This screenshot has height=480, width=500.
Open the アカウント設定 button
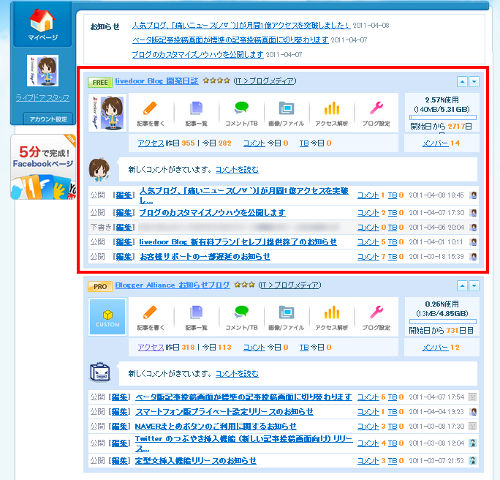[x=48, y=119]
